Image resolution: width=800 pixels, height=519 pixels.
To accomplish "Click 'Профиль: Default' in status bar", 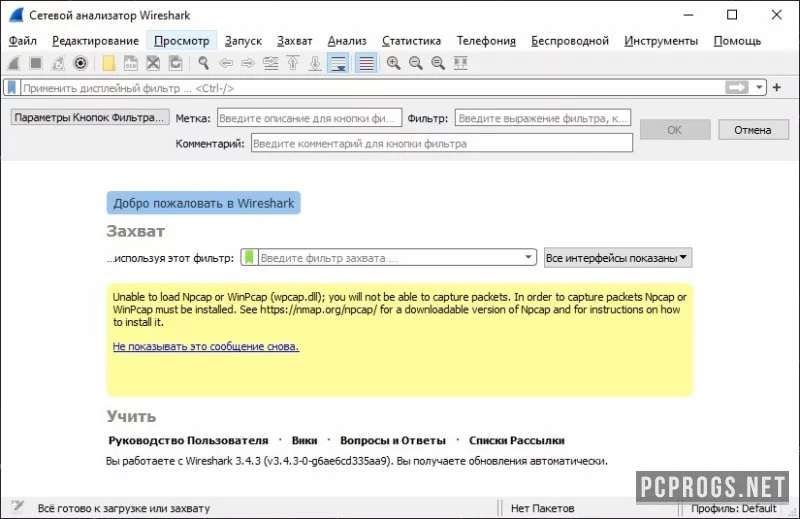I will [x=733, y=508].
